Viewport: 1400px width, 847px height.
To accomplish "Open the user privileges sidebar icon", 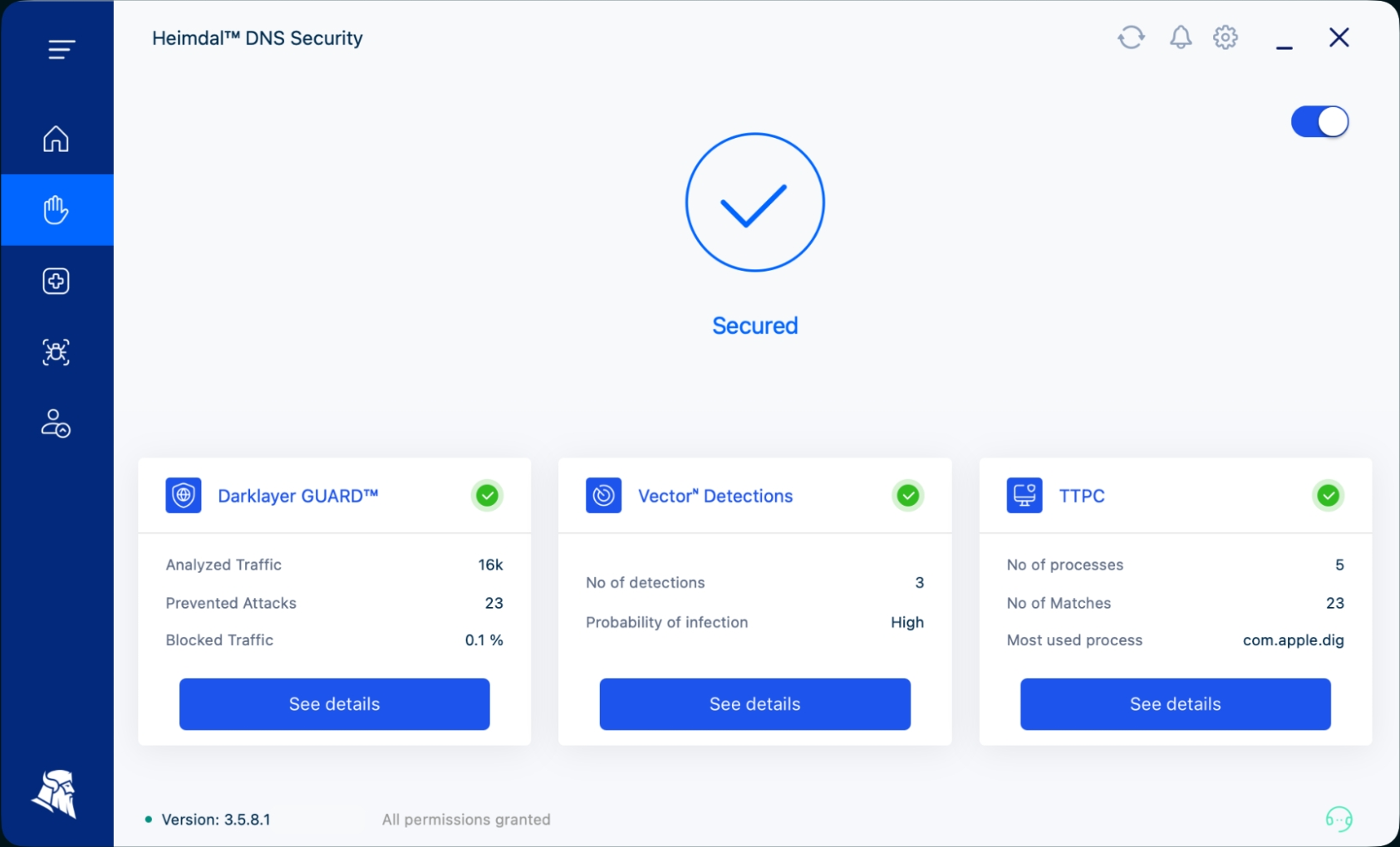I will [56, 423].
